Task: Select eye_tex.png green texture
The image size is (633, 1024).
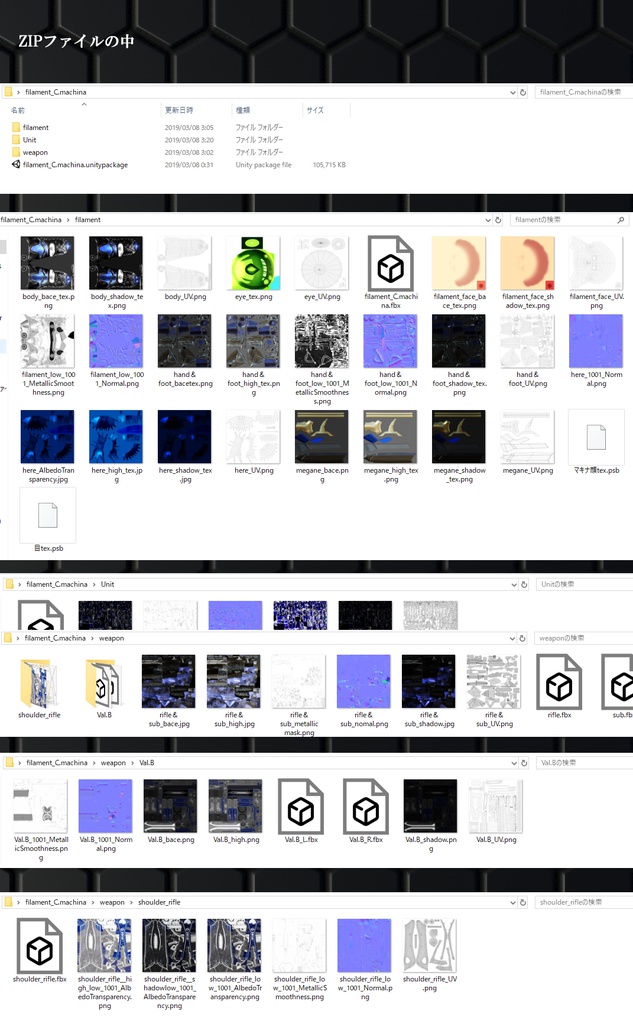Action: pos(253,268)
